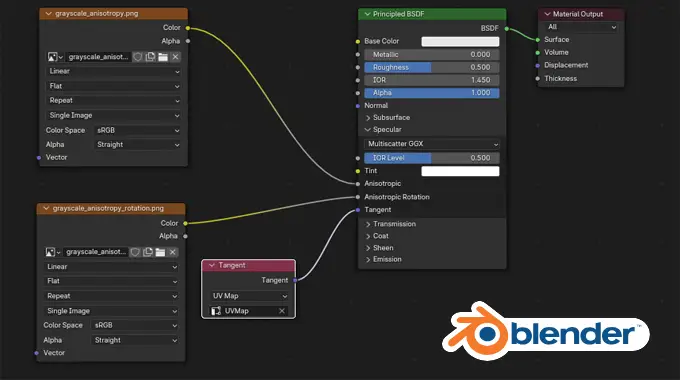Click UVMap name field in Tangent node

(249, 311)
